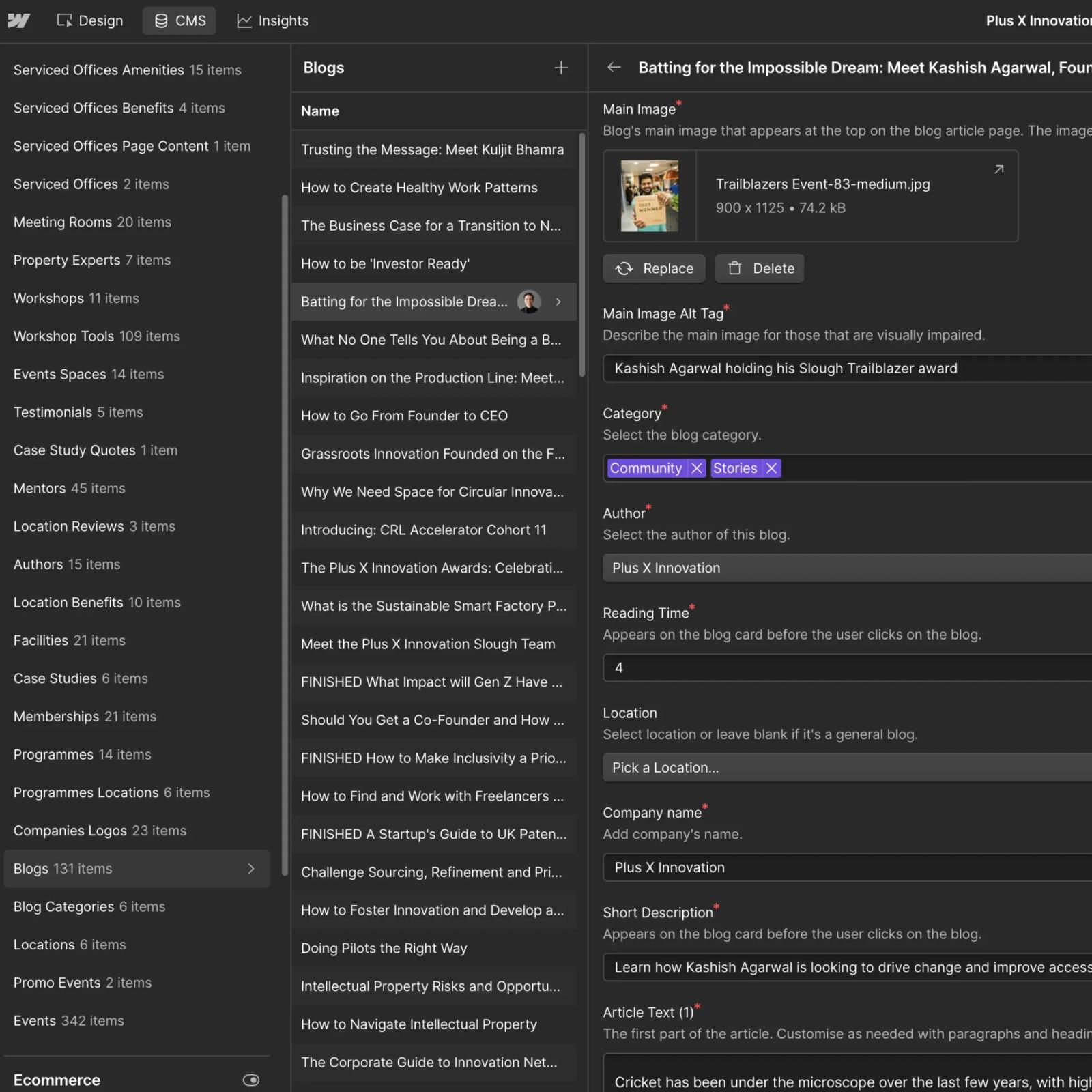This screenshot has width=1092, height=1092.
Task: Open the Events 342 items collection
Action: pos(68,1020)
